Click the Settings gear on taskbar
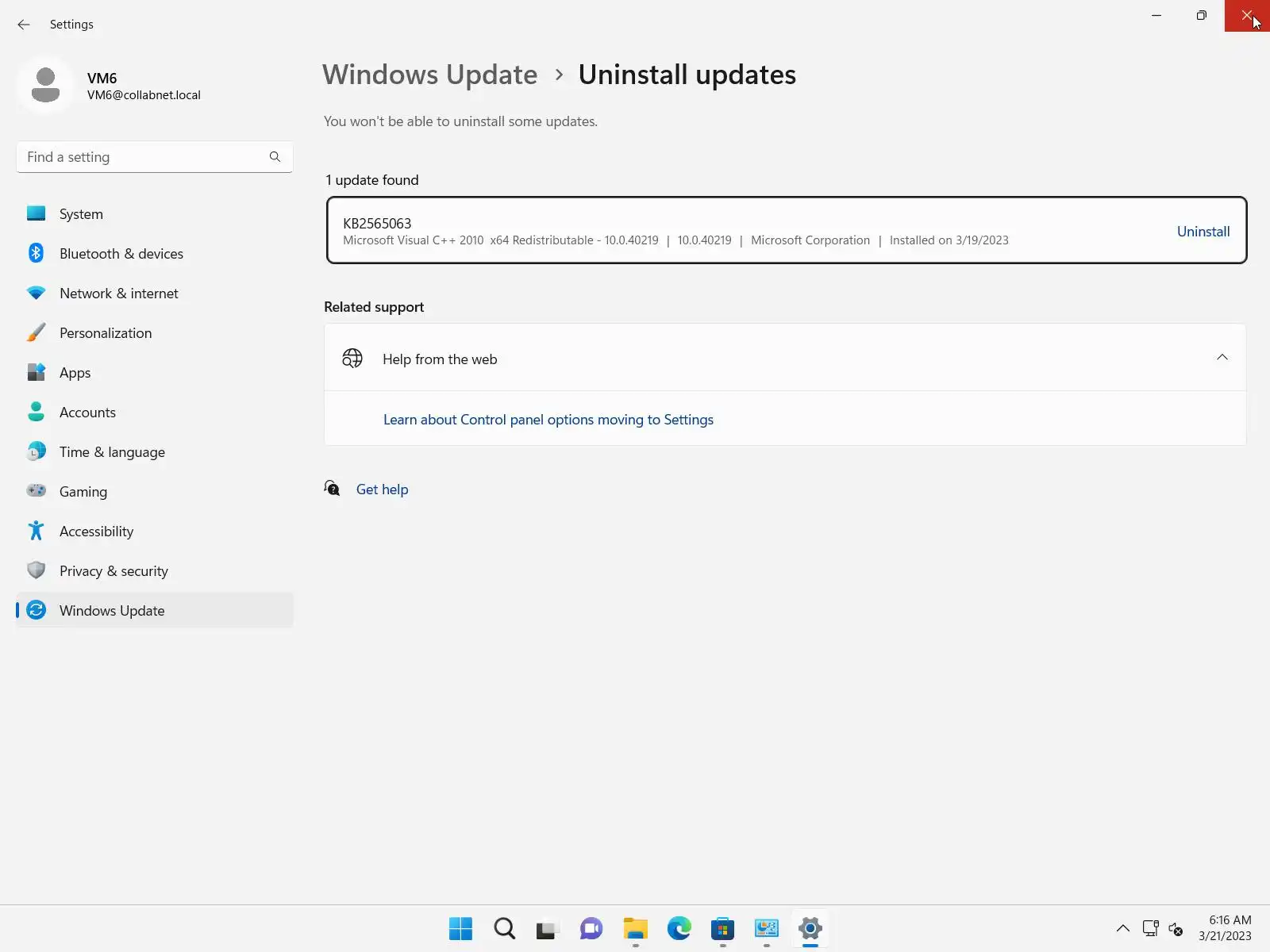Screen dimensions: 1270x952 pos(810,928)
